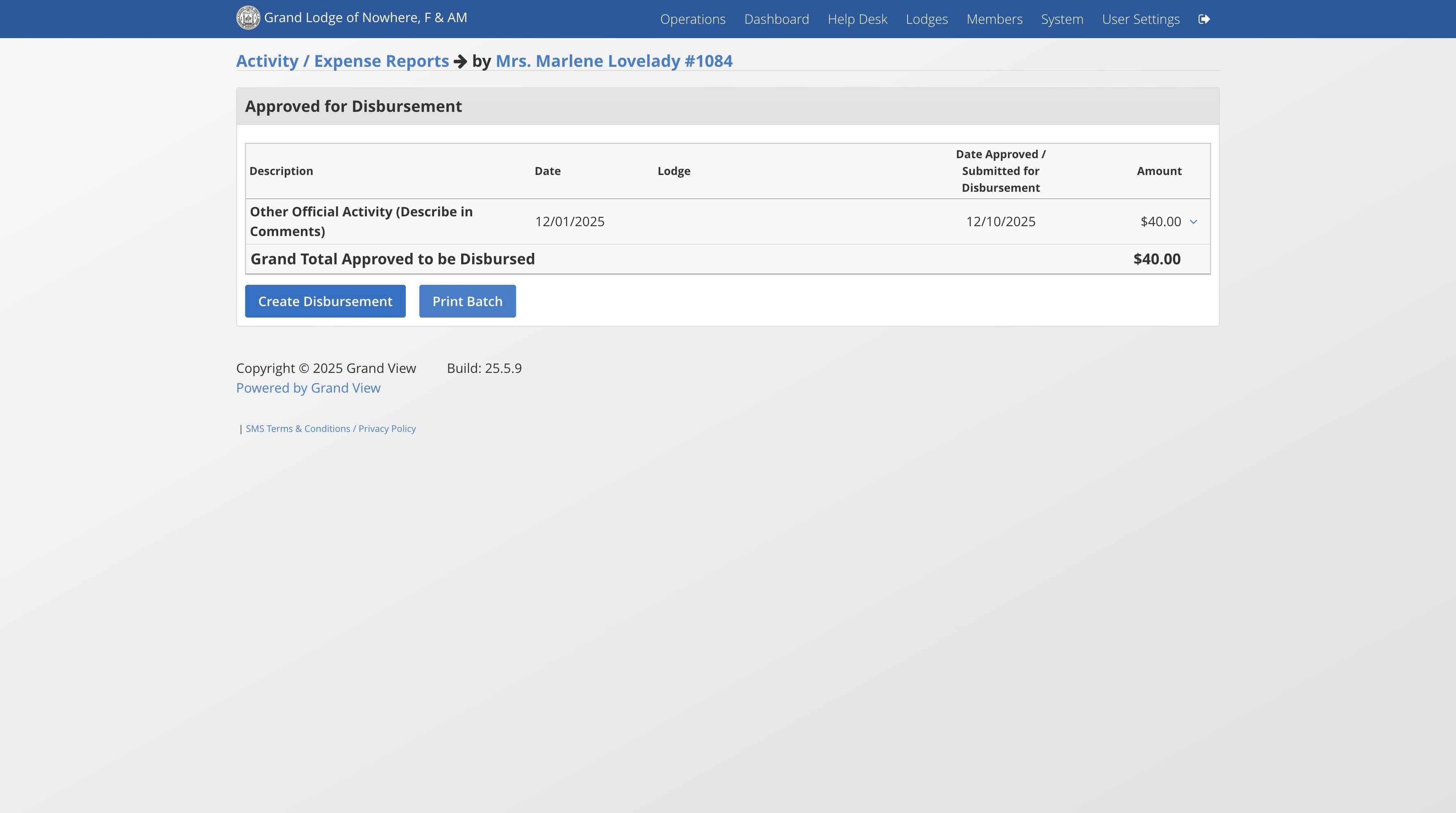
Task: Click the Date Approved / Submitted header
Action: tap(1001, 171)
